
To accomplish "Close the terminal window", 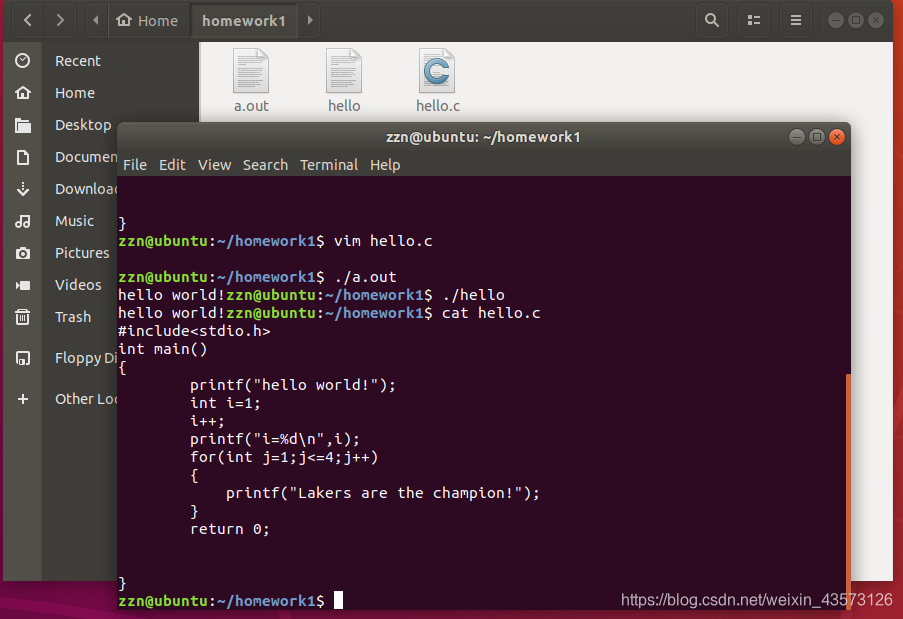I will click(x=837, y=137).
